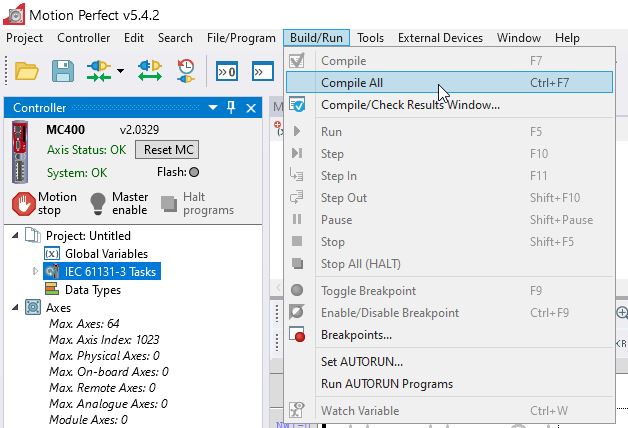
Task: Click the Motion stop red hand icon
Action: (x=24, y=204)
